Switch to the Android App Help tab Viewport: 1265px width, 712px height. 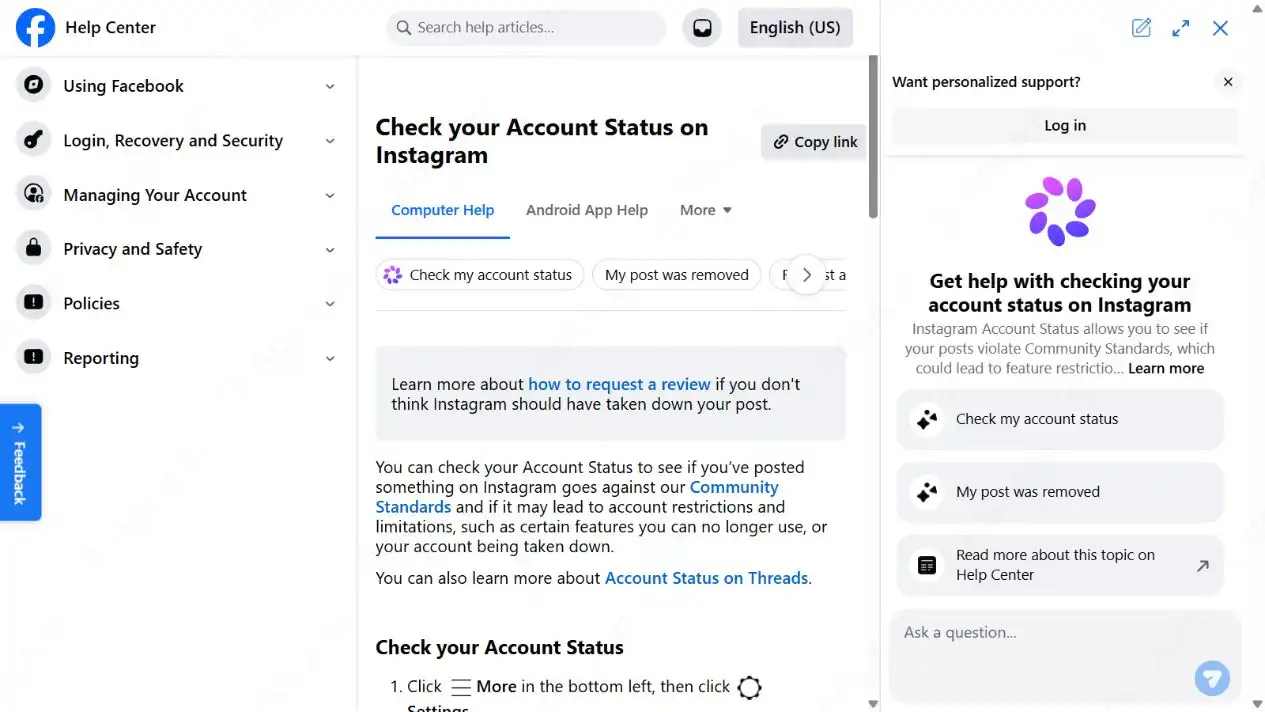[587, 210]
